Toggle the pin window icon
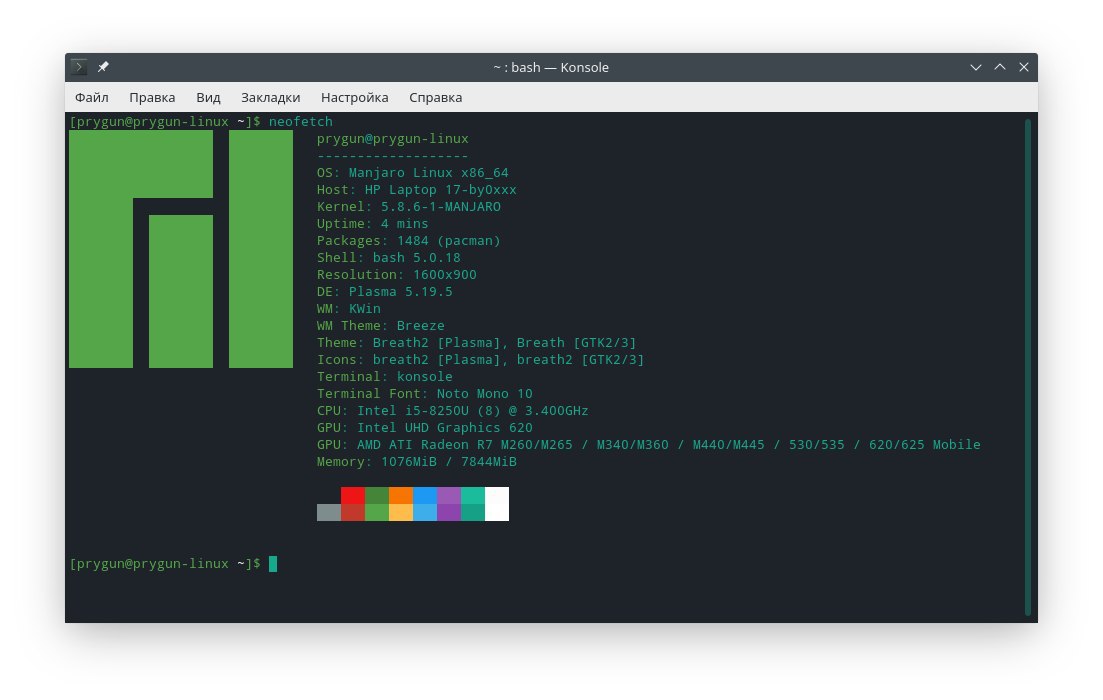The width and height of the screenshot is (1103, 700). [103, 67]
